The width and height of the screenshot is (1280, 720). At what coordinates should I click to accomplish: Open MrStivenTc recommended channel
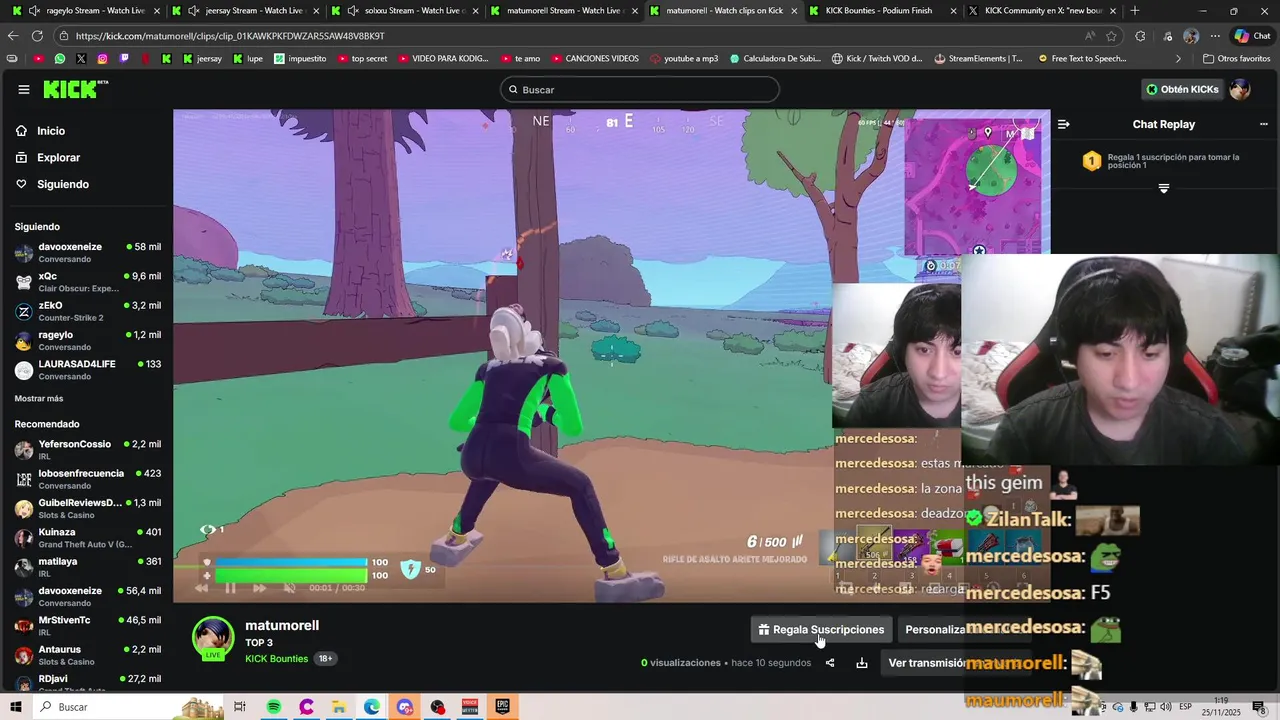(x=87, y=625)
